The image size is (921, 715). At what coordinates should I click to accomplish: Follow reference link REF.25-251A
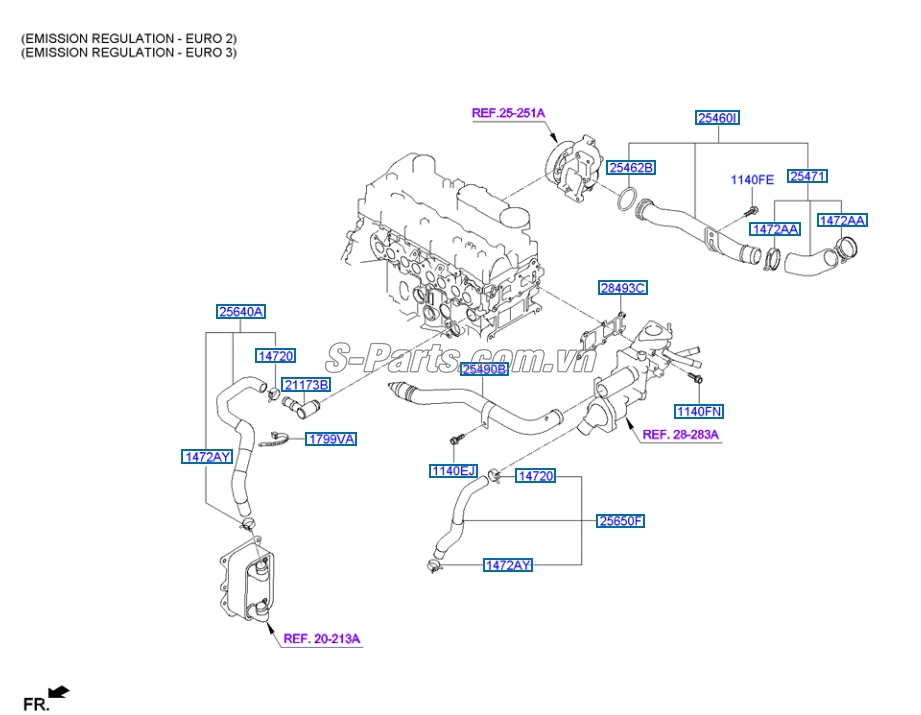[x=509, y=113]
